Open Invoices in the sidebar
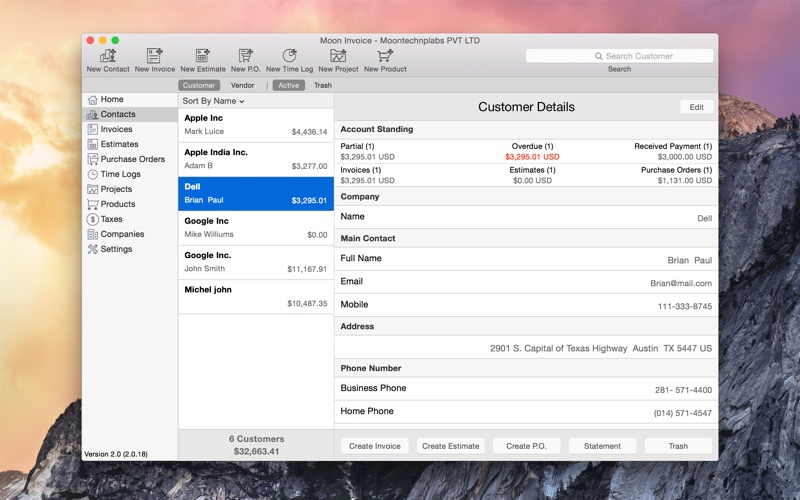Image resolution: width=800 pixels, height=500 pixels. click(x=130, y=129)
